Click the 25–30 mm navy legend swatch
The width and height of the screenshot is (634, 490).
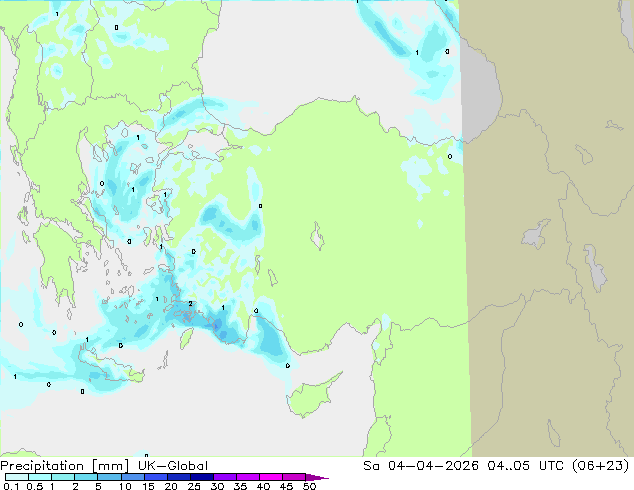(x=201, y=477)
